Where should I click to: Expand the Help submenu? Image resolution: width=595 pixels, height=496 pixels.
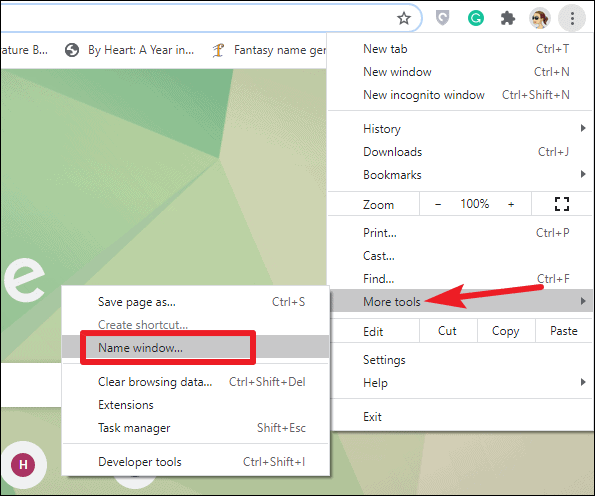tap(460, 383)
